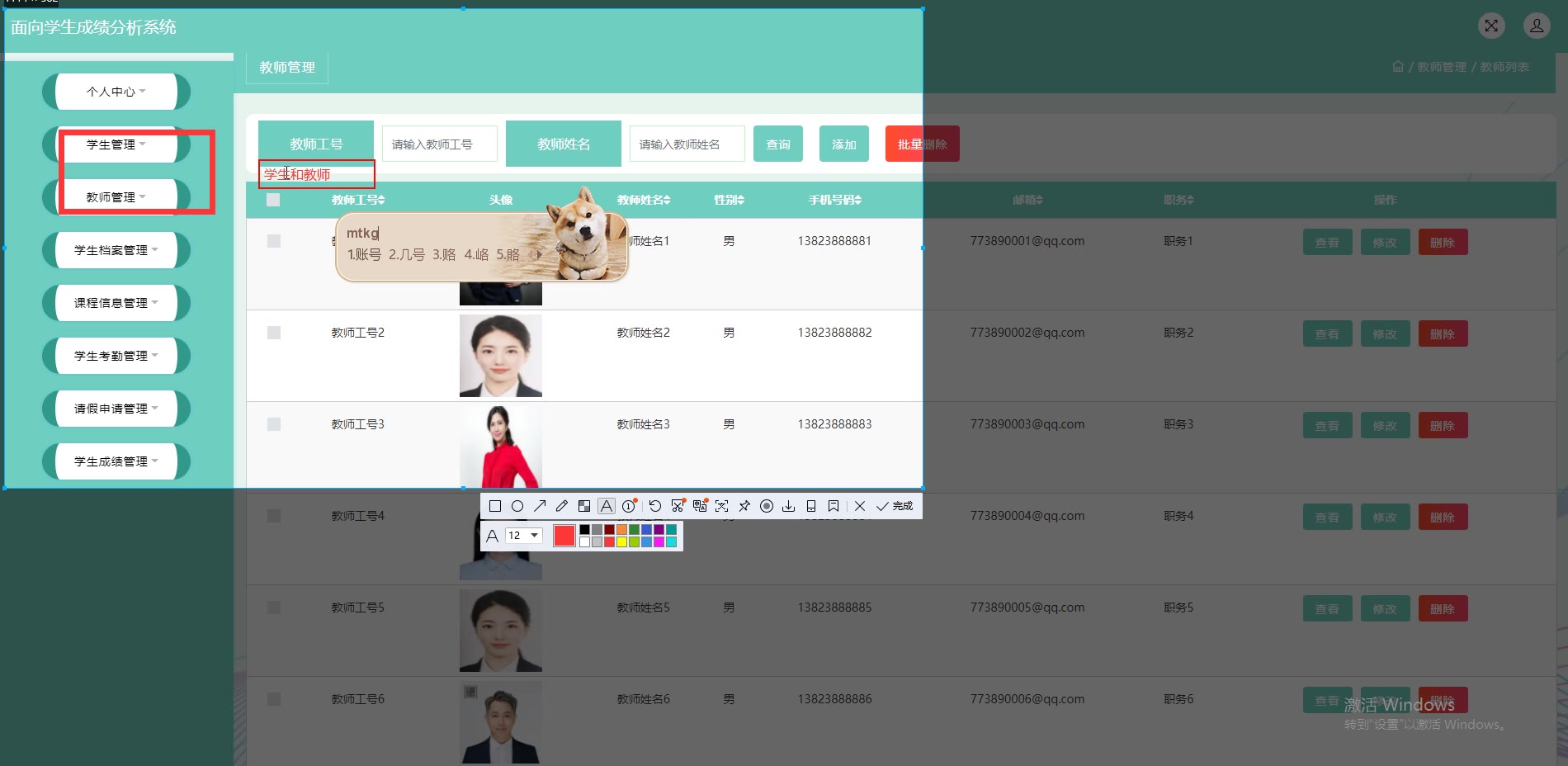1568x766 pixels.
Task: Click the 添加 add button
Action: (844, 144)
